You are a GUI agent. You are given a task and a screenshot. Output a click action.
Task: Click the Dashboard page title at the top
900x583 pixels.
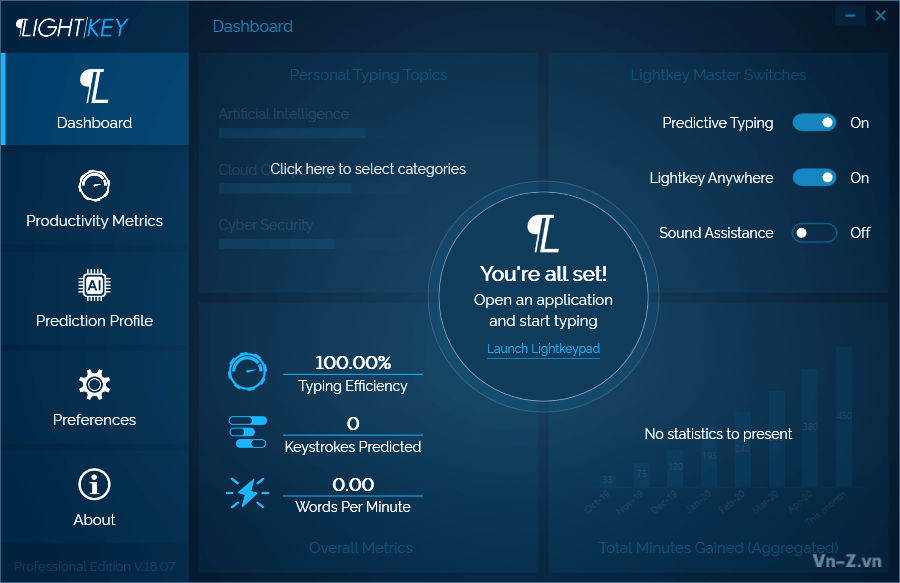tap(253, 26)
